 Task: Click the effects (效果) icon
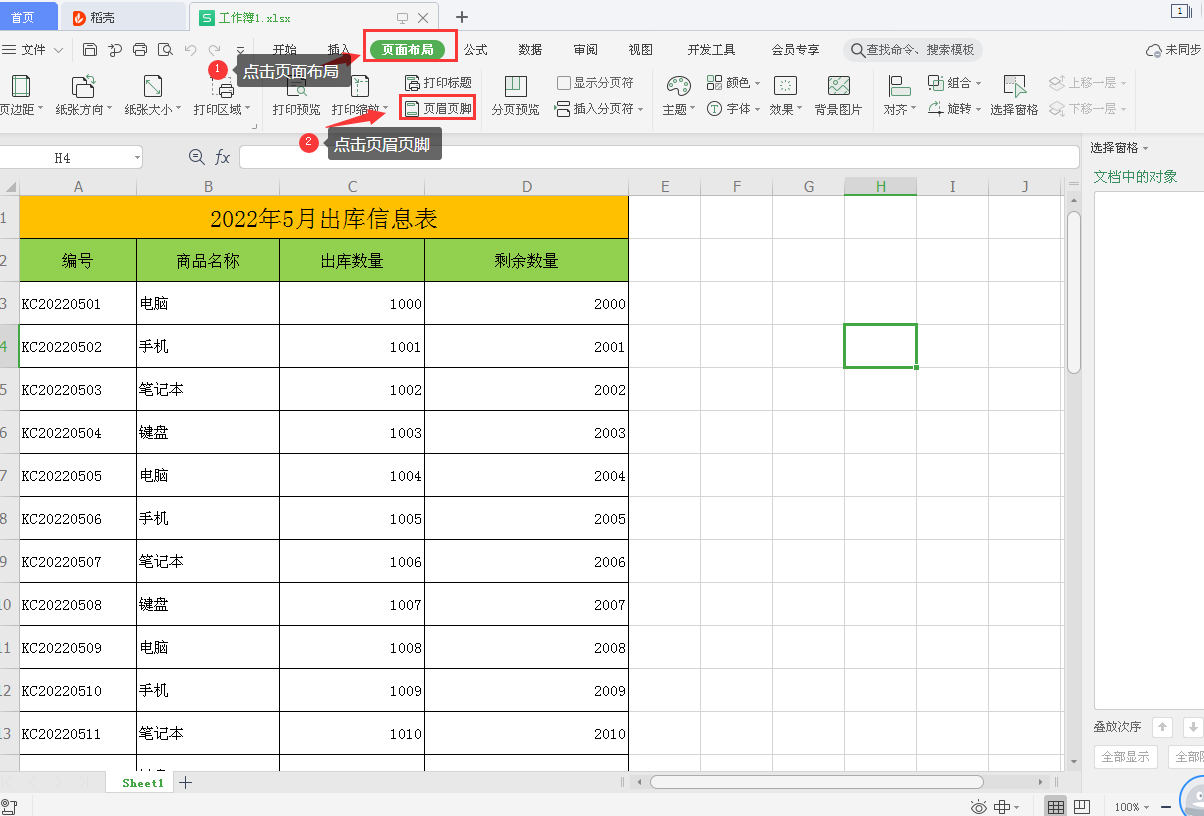(786, 87)
